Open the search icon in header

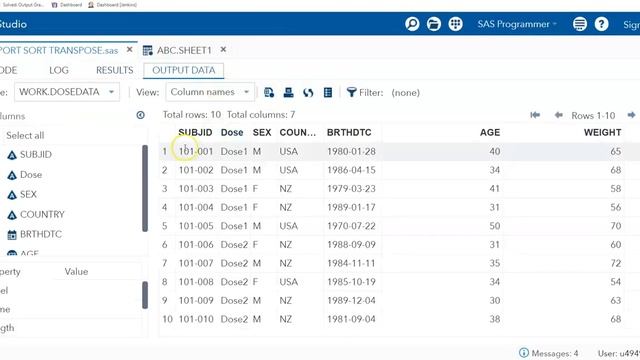(412, 24)
